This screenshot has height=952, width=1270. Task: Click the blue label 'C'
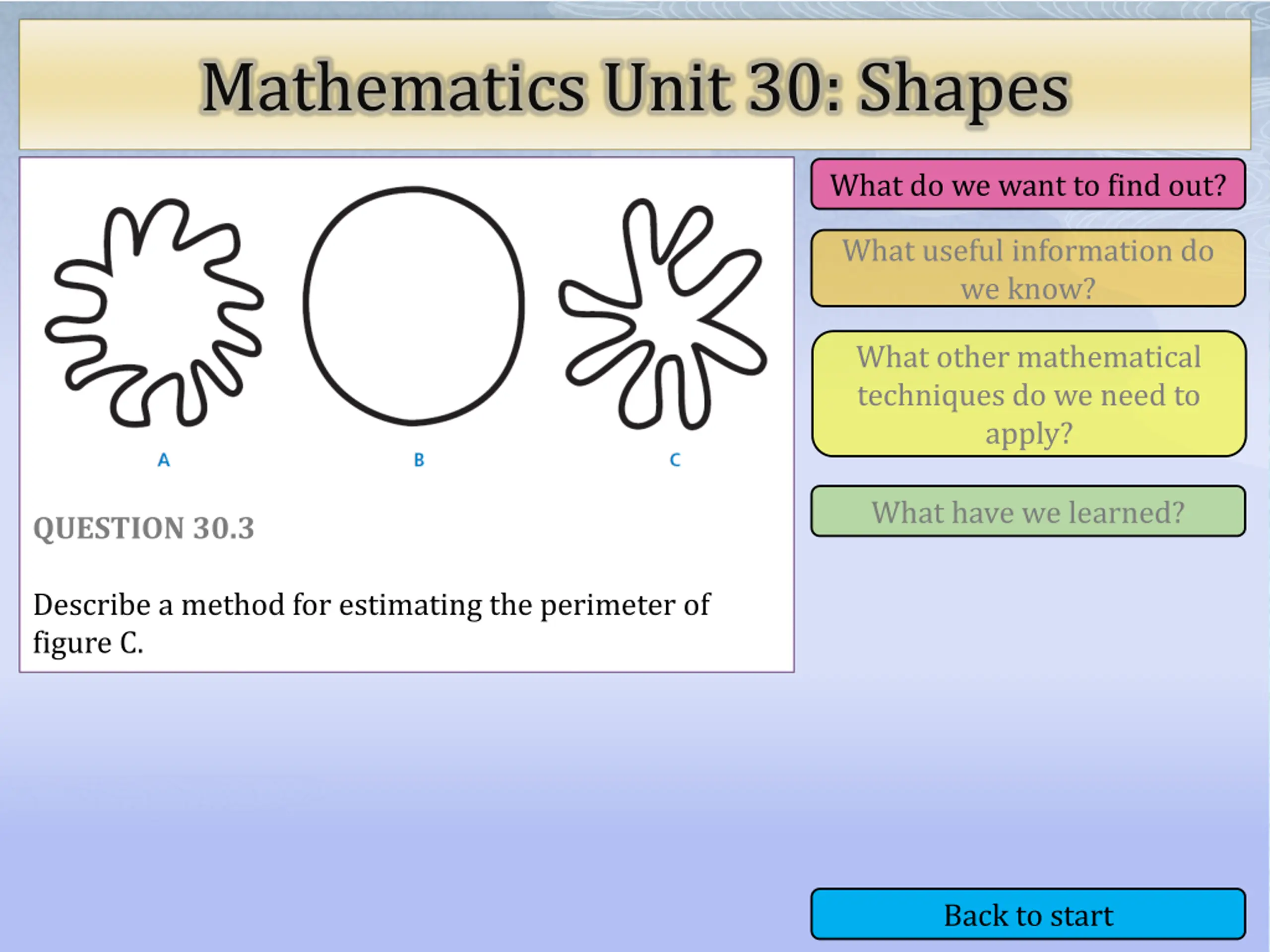tap(675, 460)
